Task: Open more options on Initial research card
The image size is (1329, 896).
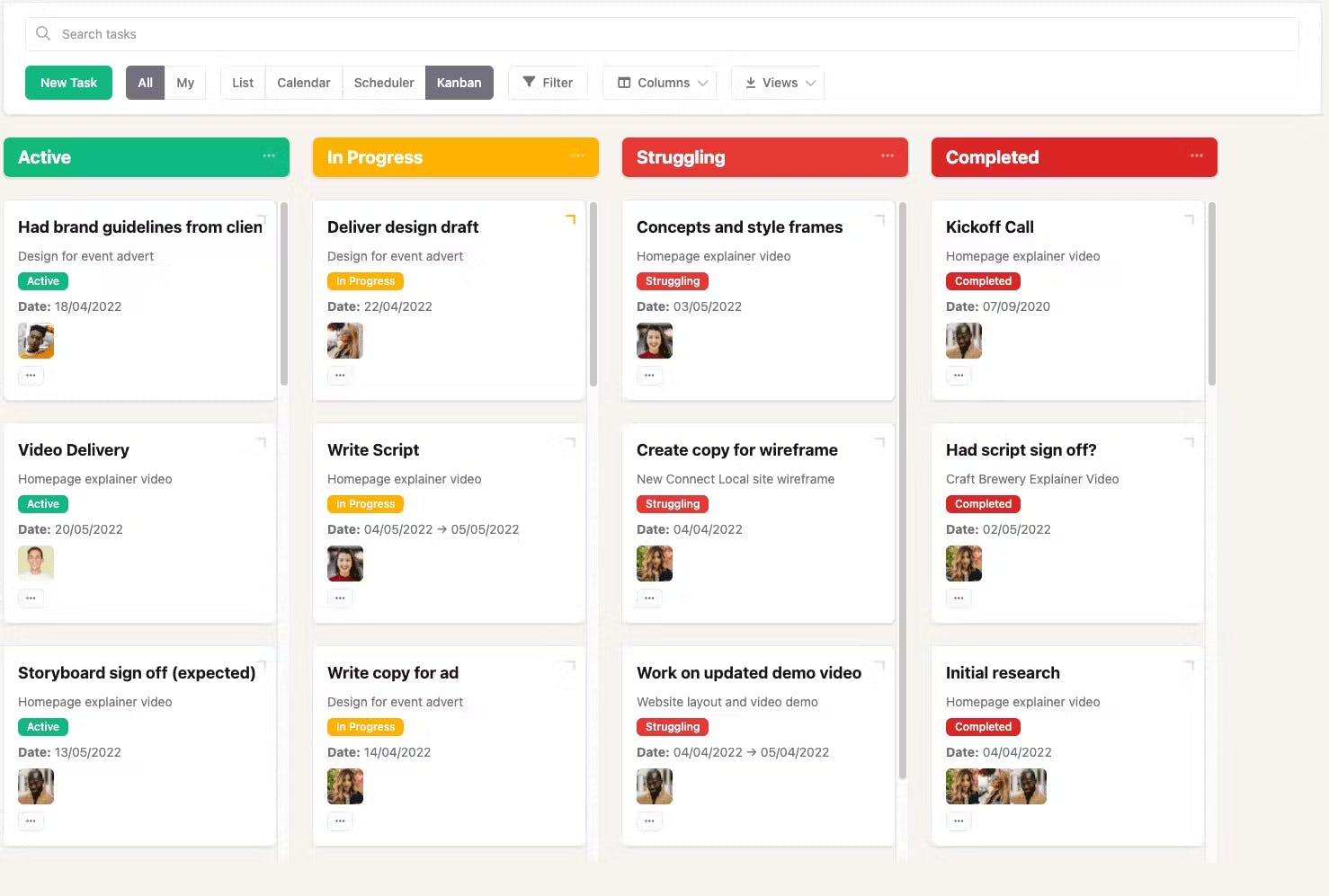Action: point(959,821)
